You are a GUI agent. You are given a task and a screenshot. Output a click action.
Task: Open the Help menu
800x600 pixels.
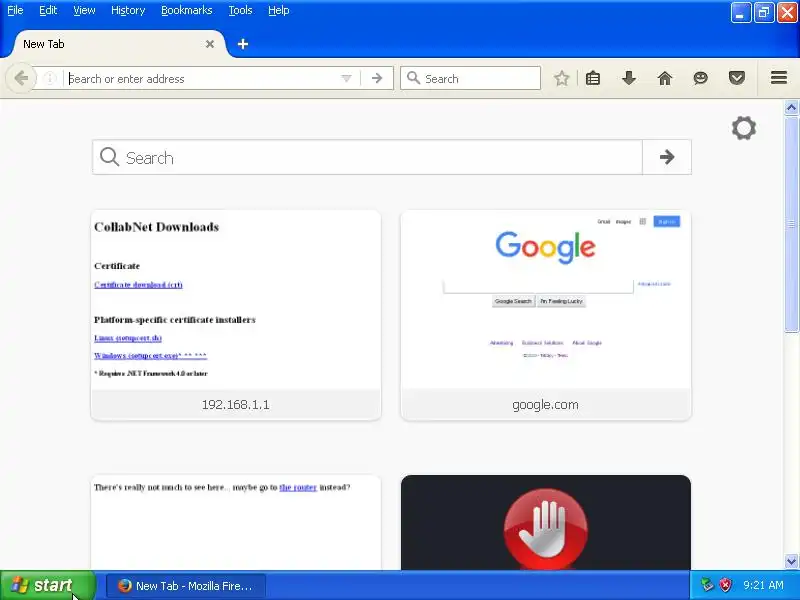[279, 10]
